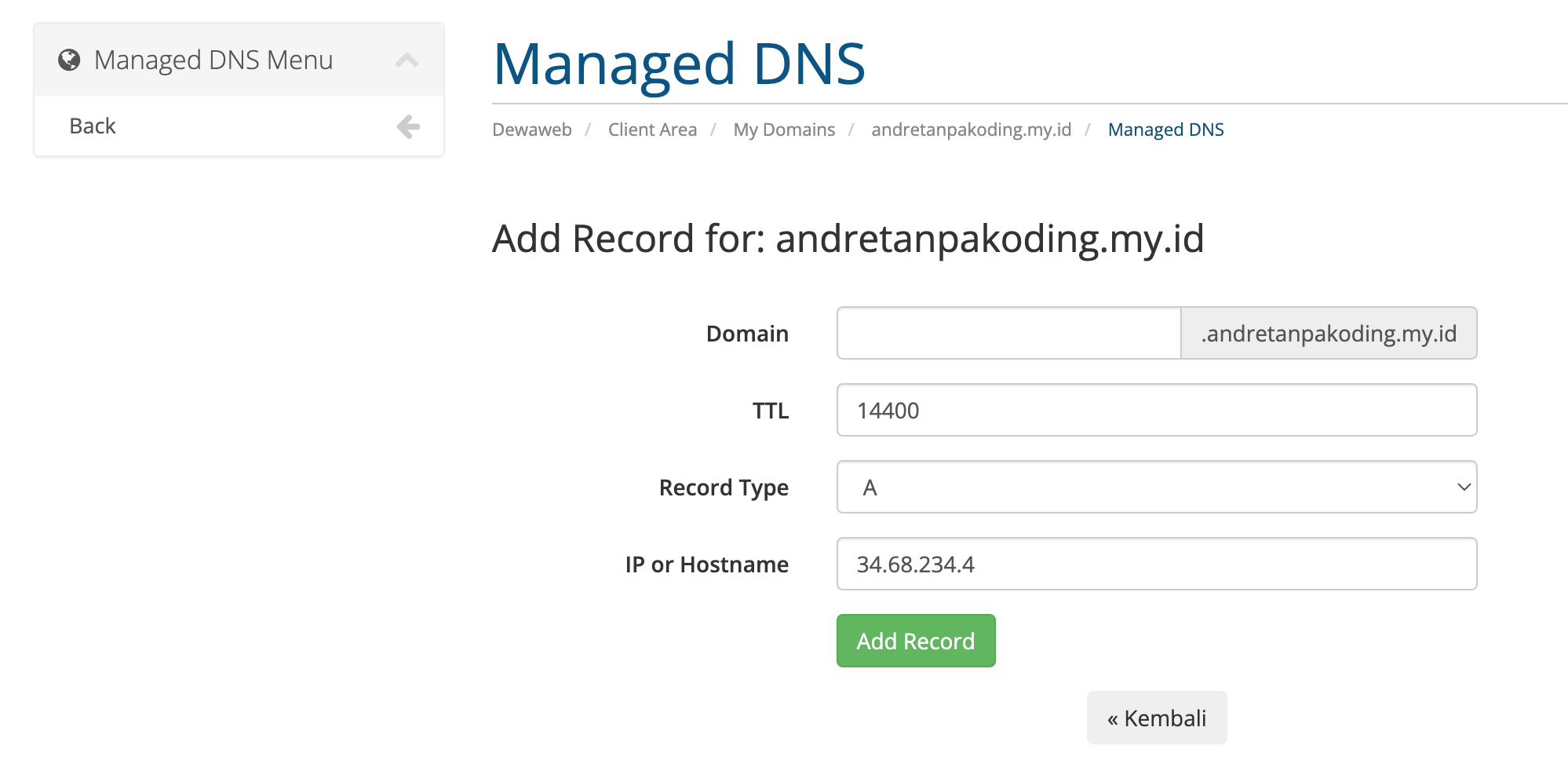Open the Dewaweb breadcrumb link
Image resolution: width=1568 pixels, height=771 pixels.
click(531, 129)
